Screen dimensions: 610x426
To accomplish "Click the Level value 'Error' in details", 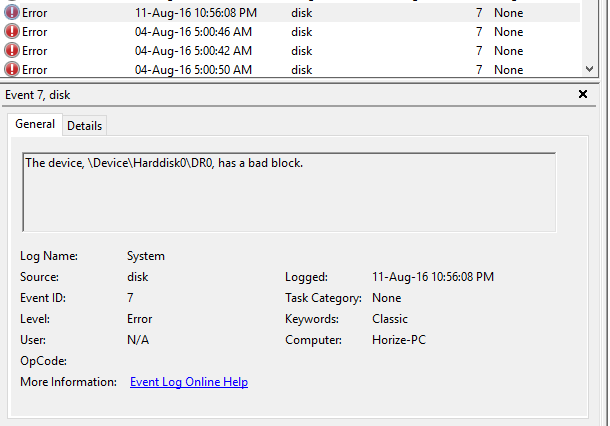I will click(x=139, y=319).
